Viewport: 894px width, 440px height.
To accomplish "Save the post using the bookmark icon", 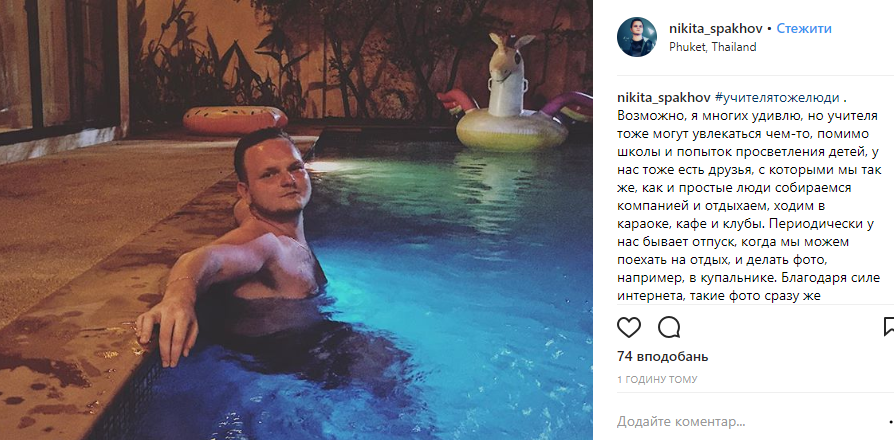I will (888, 327).
